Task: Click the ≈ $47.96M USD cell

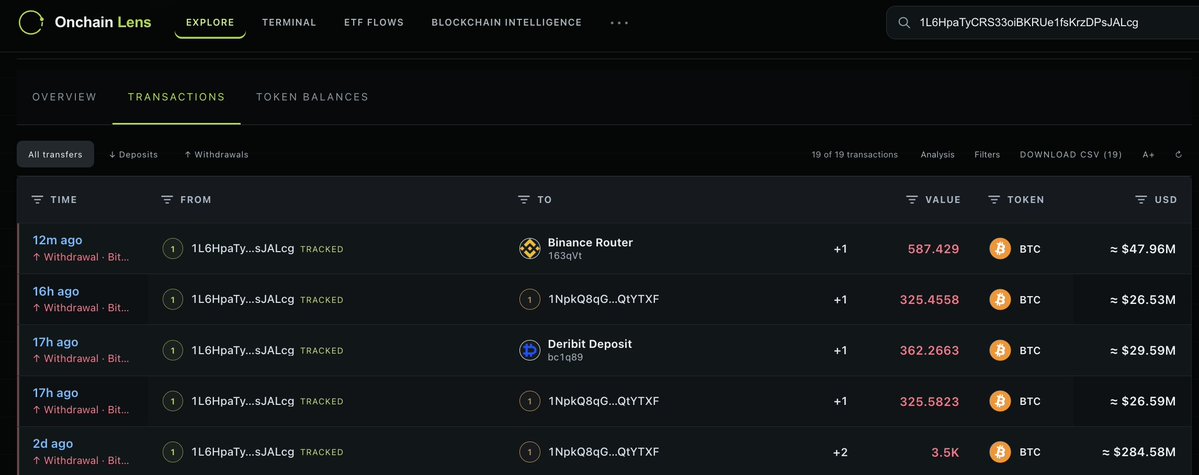Action: 1143,249
